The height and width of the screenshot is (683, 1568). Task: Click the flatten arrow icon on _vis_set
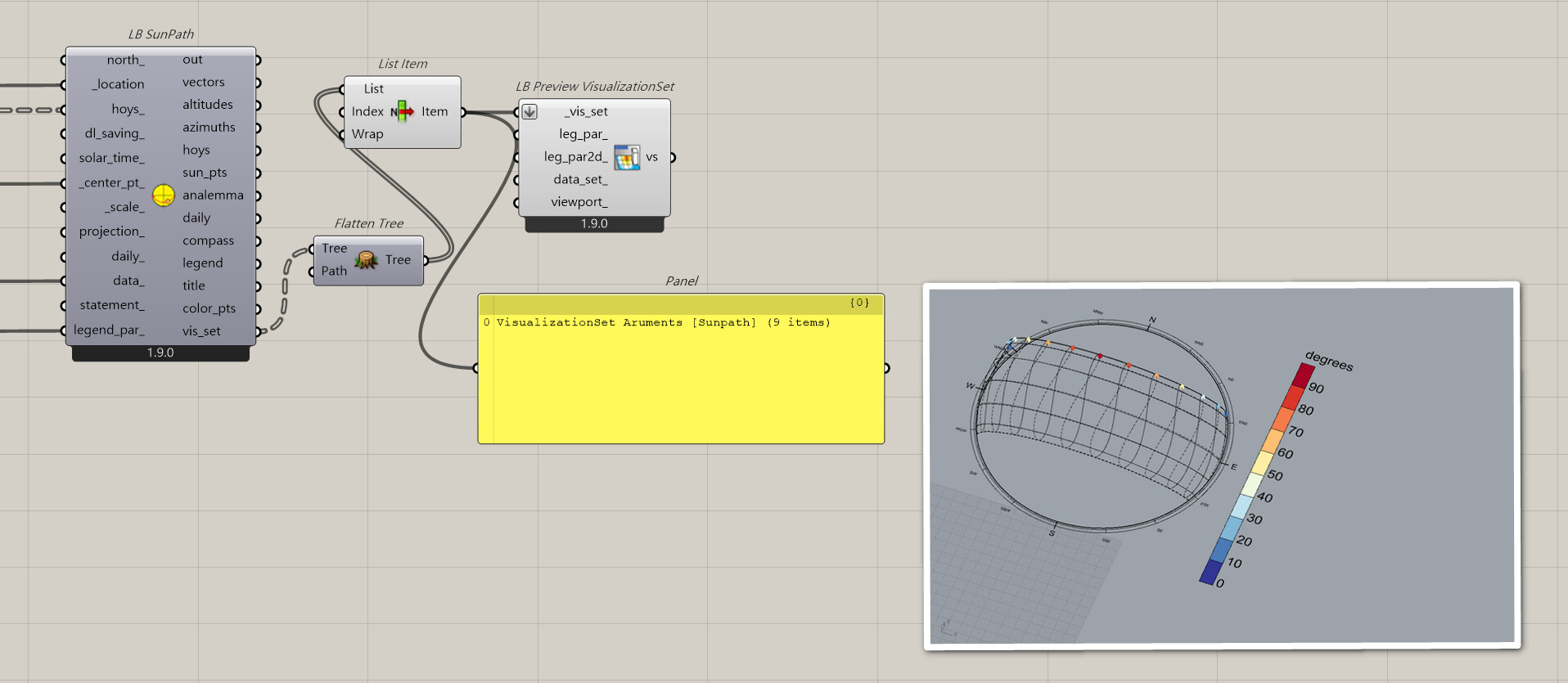529,112
